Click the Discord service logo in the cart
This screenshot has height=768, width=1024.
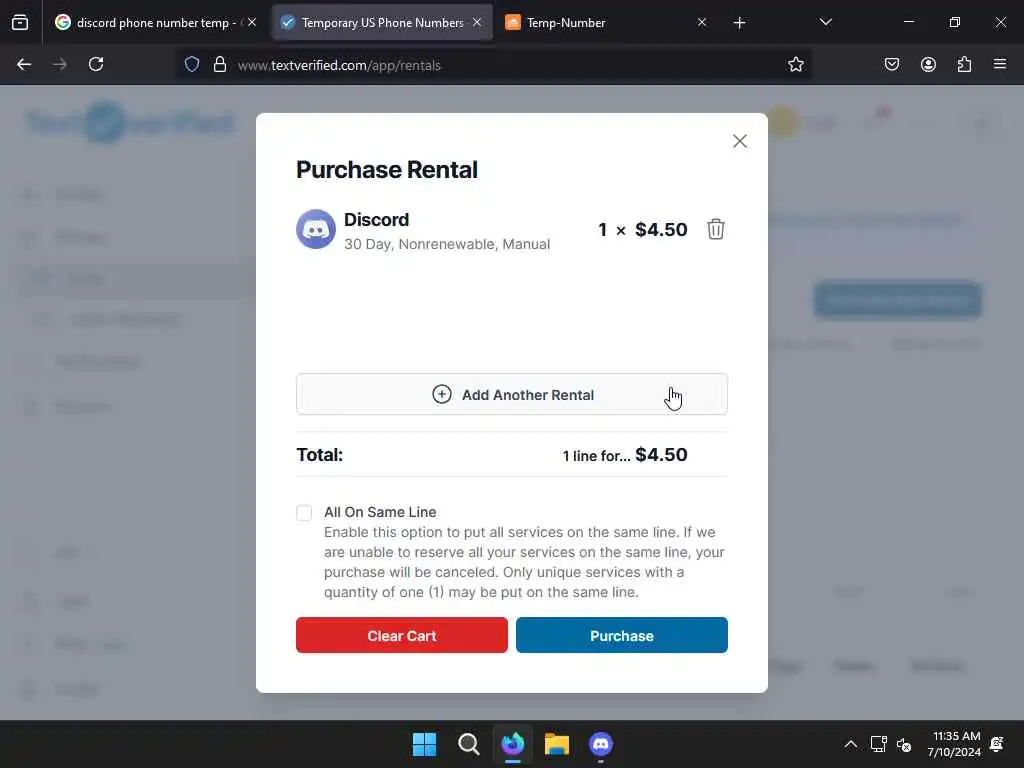(315, 229)
